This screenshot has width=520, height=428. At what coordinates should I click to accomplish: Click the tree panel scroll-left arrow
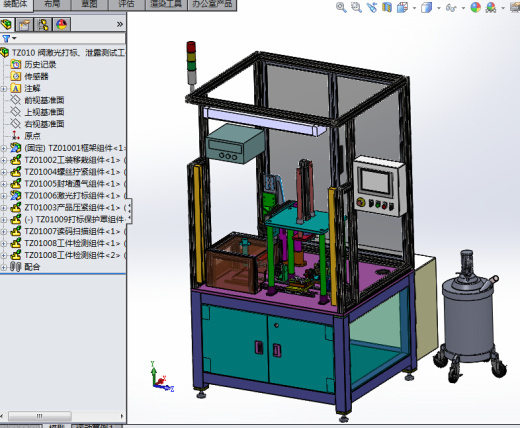tap(2, 416)
